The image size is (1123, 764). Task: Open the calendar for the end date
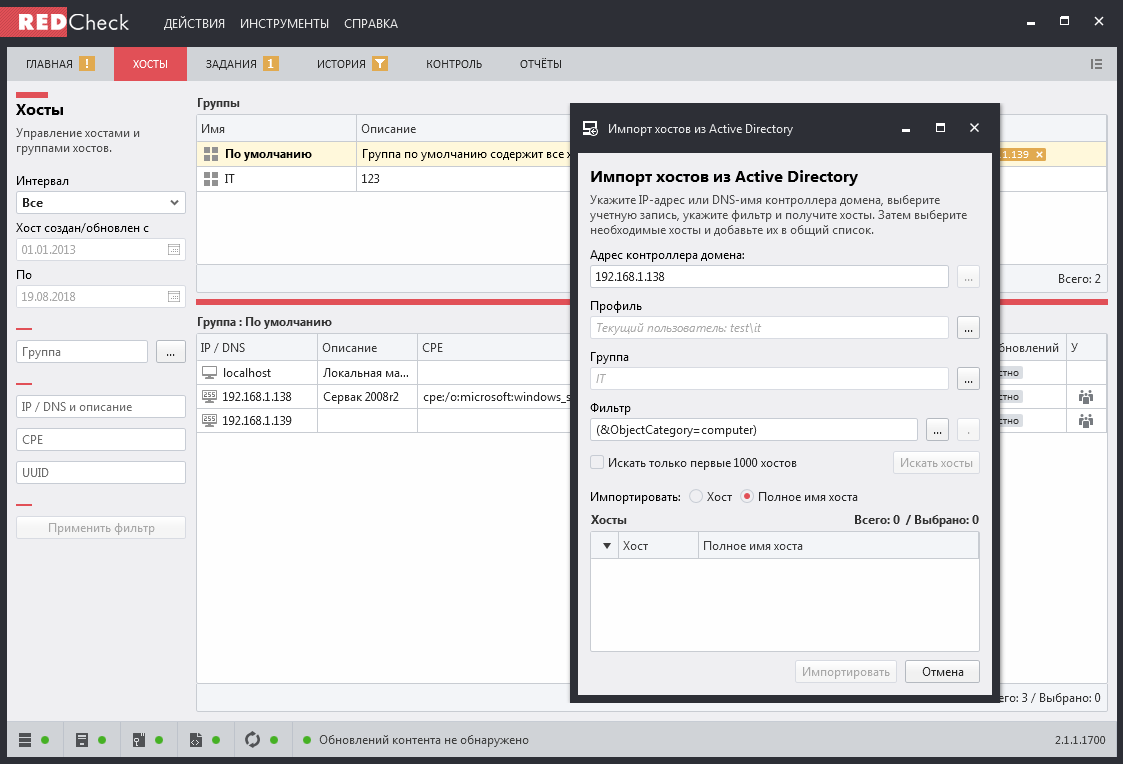[174, 297]
